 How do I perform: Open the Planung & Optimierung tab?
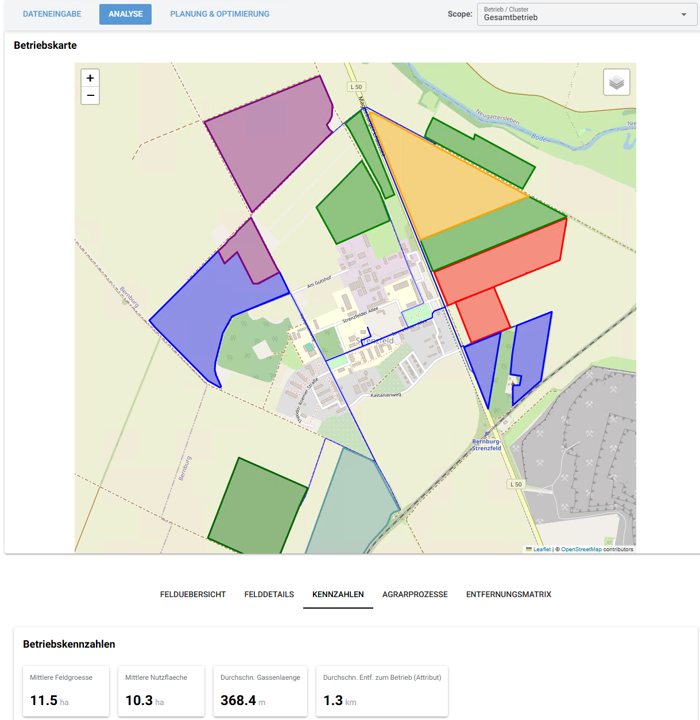tap(219, 14)
